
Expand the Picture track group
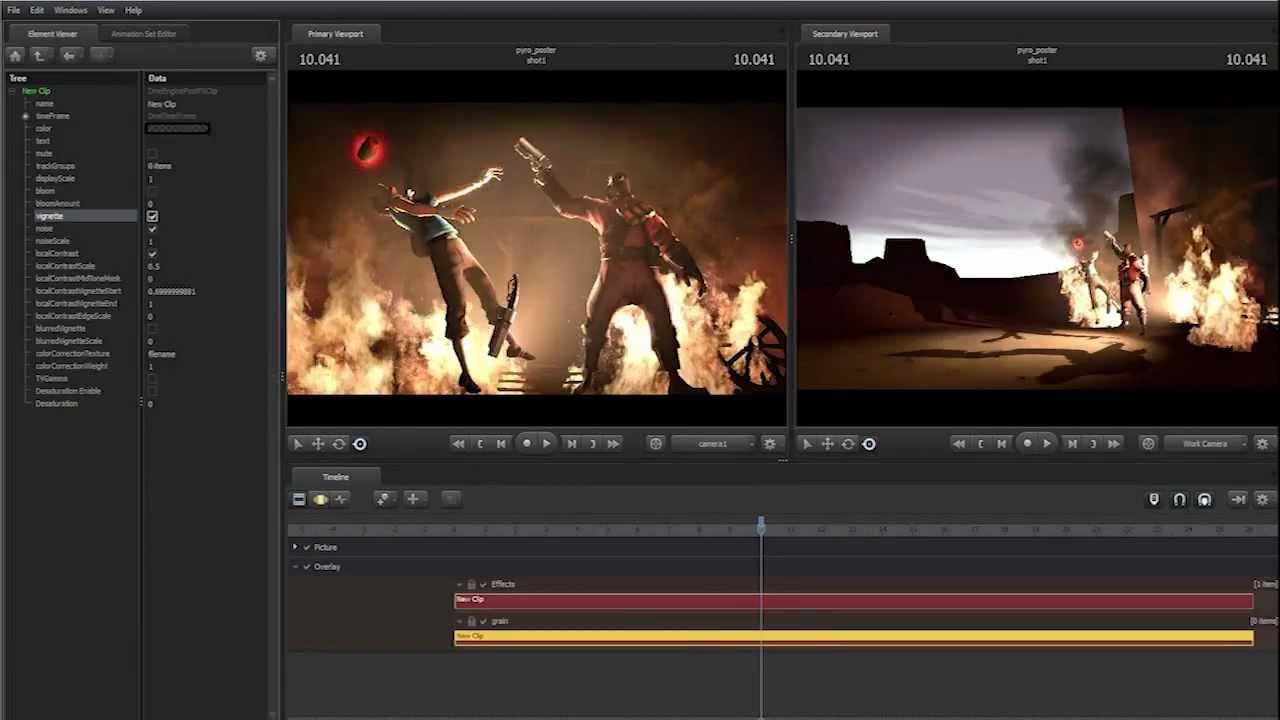295,548
